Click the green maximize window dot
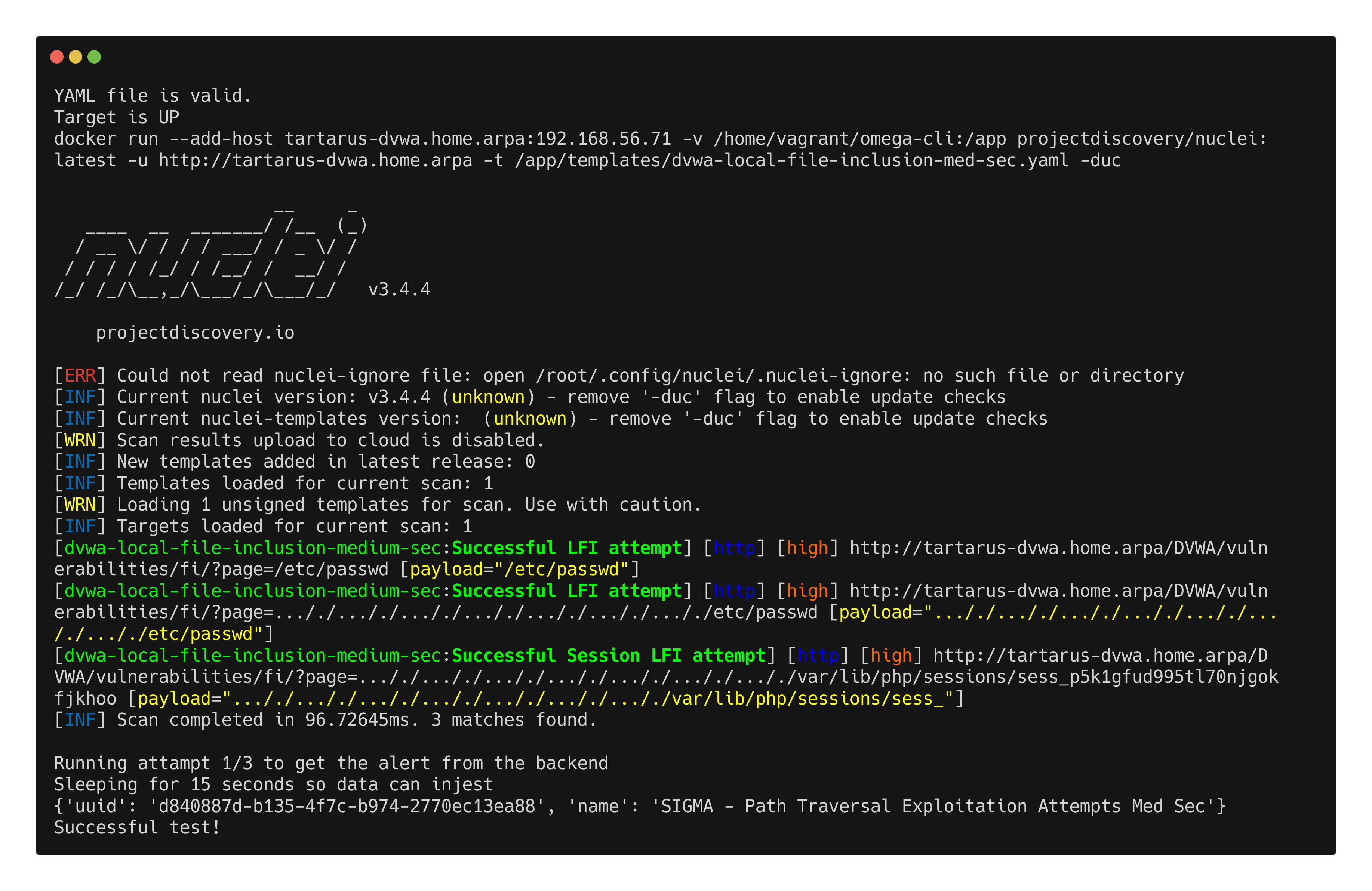 [x=94, y=56]
